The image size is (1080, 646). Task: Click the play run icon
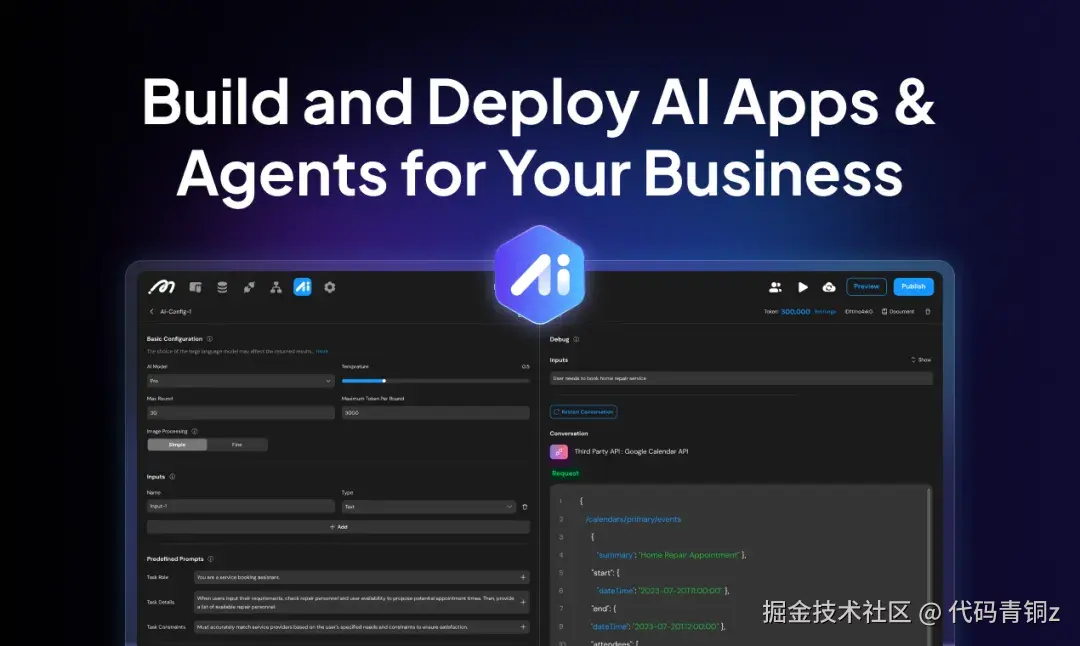802,287
